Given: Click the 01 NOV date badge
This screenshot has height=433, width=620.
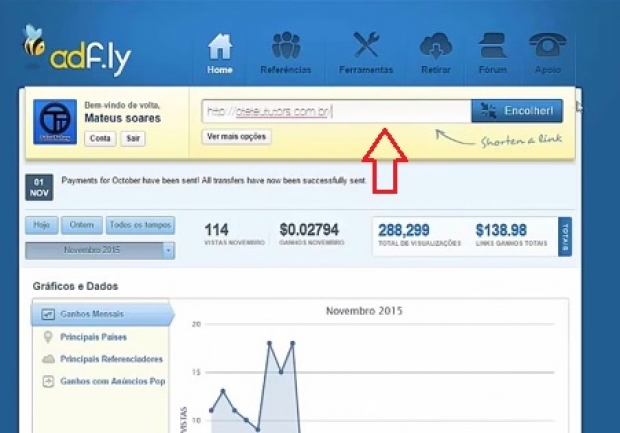Looking at the screenshot, I should tap(39, 187).
